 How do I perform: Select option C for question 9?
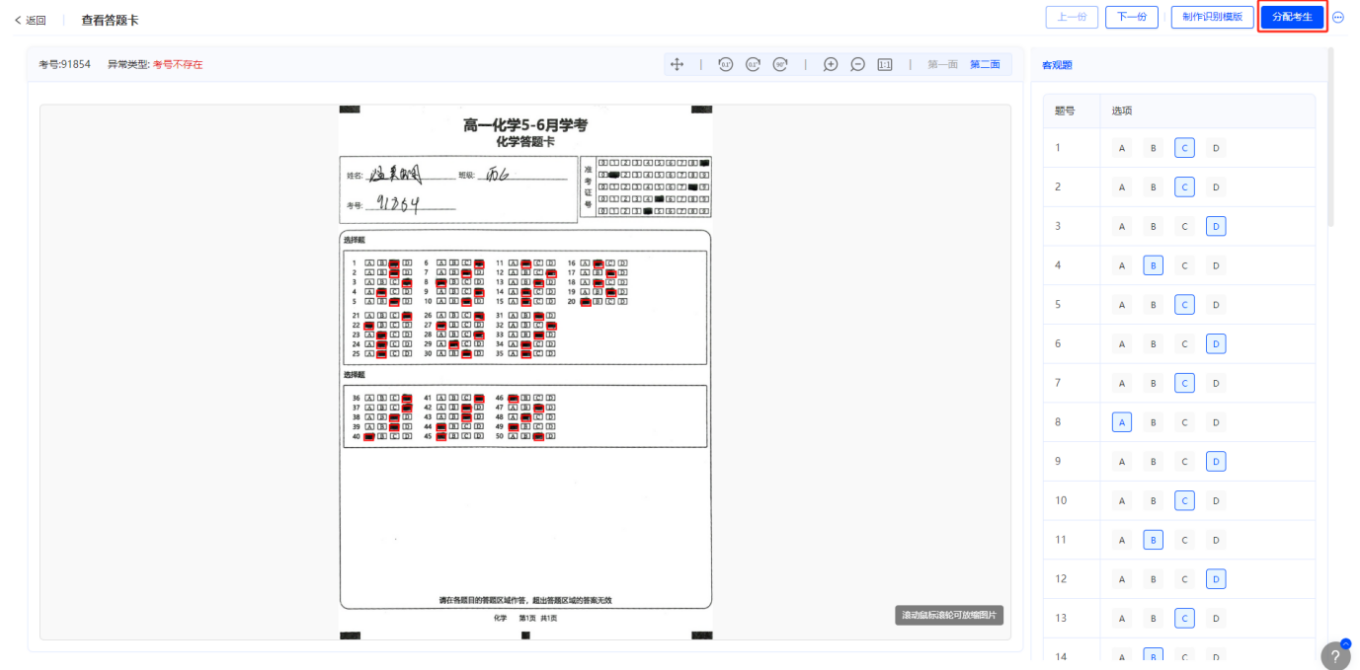pyautogui.click(x=1185, y=461)
